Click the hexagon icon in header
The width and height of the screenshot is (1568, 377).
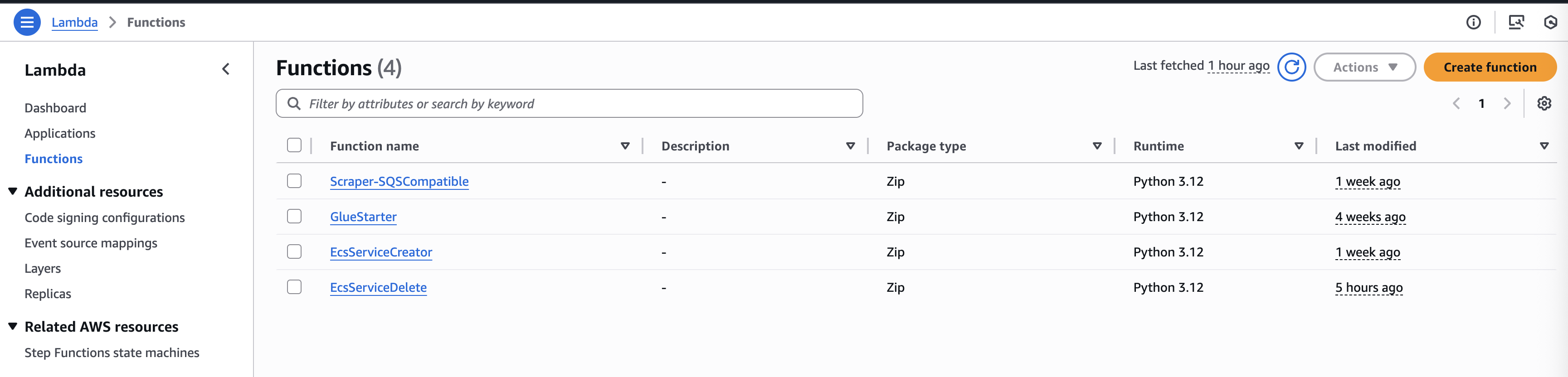pos(1550,23)
